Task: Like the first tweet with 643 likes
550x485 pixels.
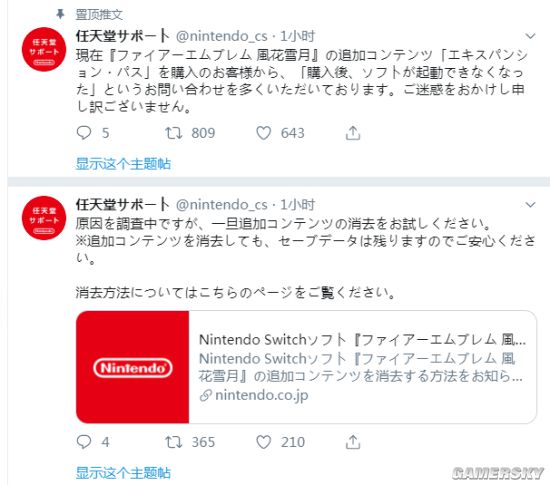Action: 263,133
